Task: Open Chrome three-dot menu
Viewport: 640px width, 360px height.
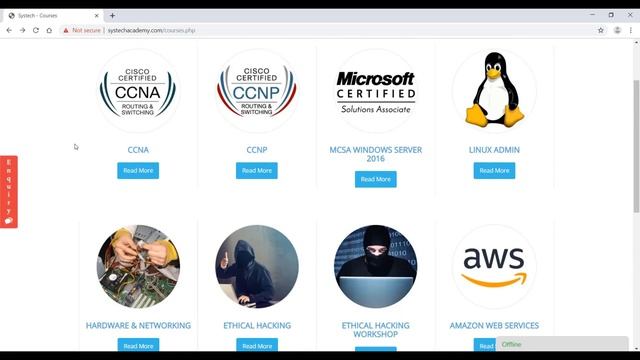Action: pos(631,30)
